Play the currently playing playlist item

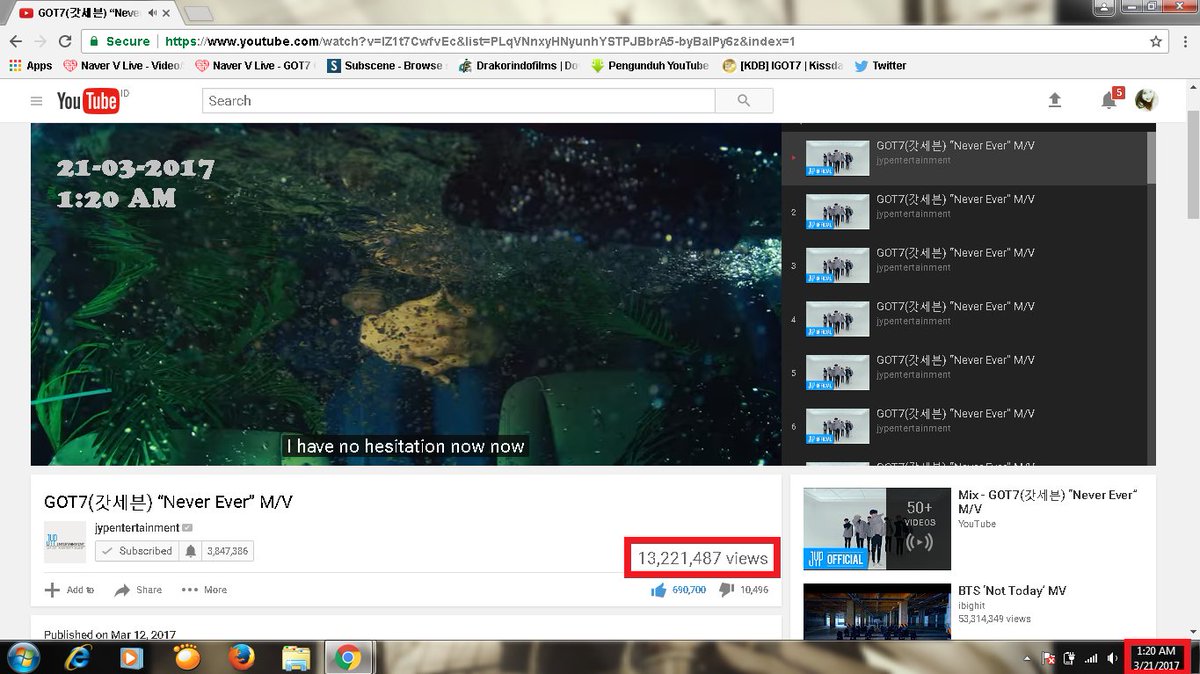(x=965, y=158)
